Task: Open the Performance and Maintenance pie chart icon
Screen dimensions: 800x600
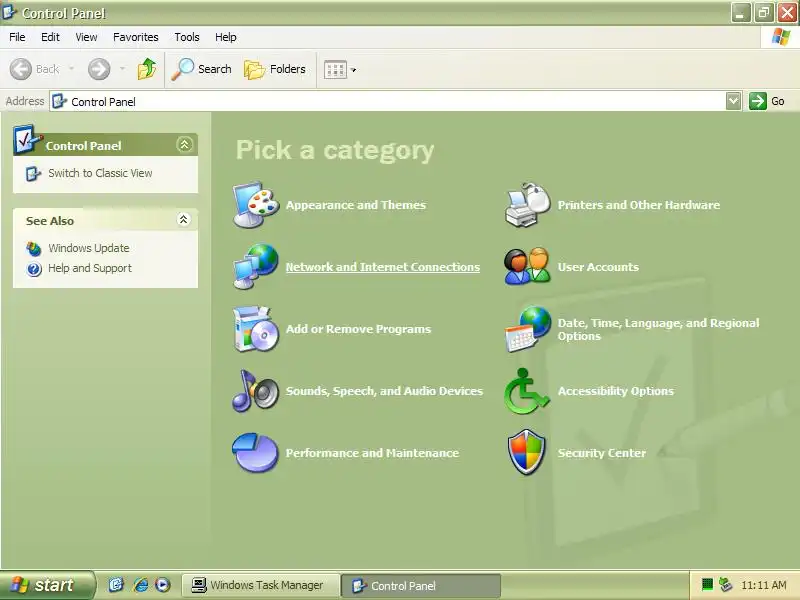Action: tap(255, 453)
